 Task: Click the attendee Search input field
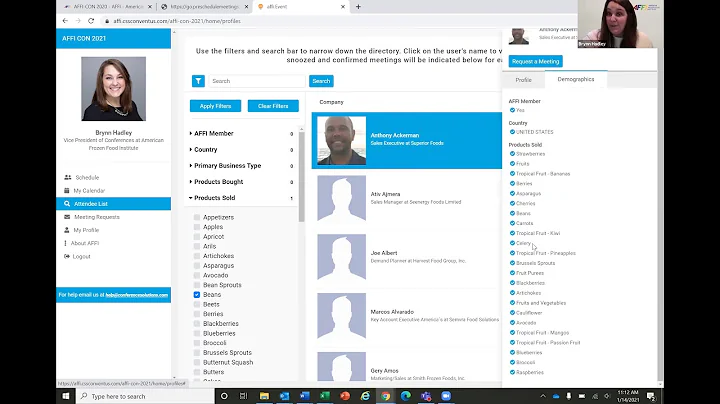[257, 81]
